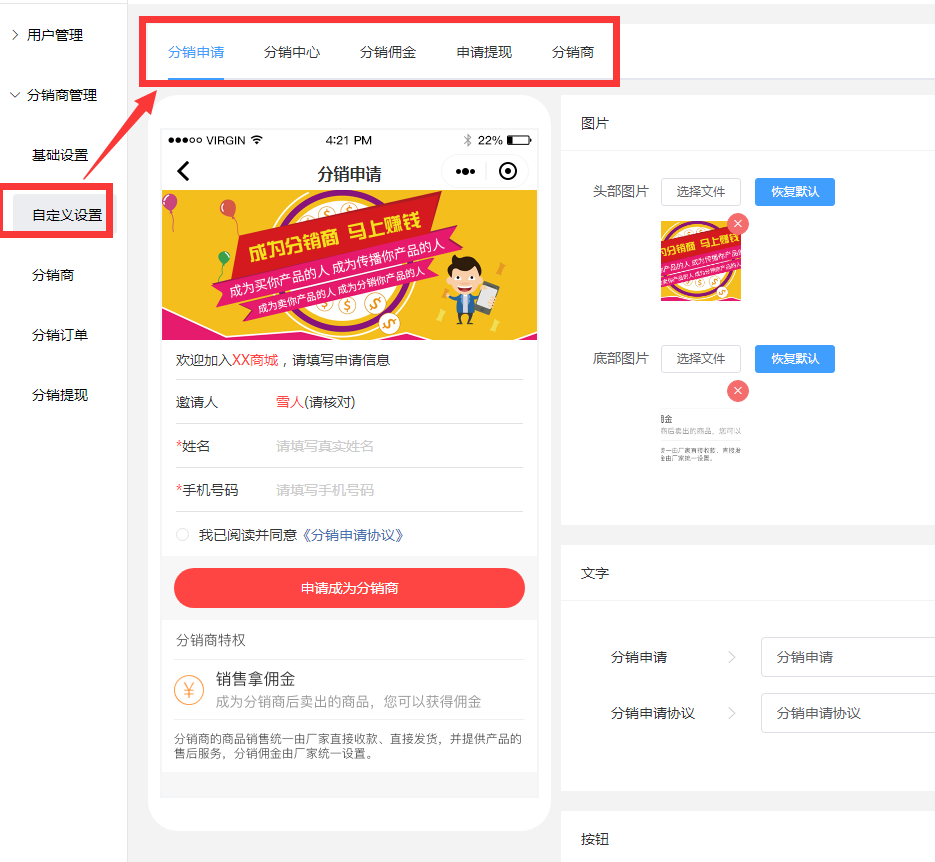Open 基础设置 in the sidebar
Image resolution: width=935 pixels, height=862 pixels.
coord(60,156)
